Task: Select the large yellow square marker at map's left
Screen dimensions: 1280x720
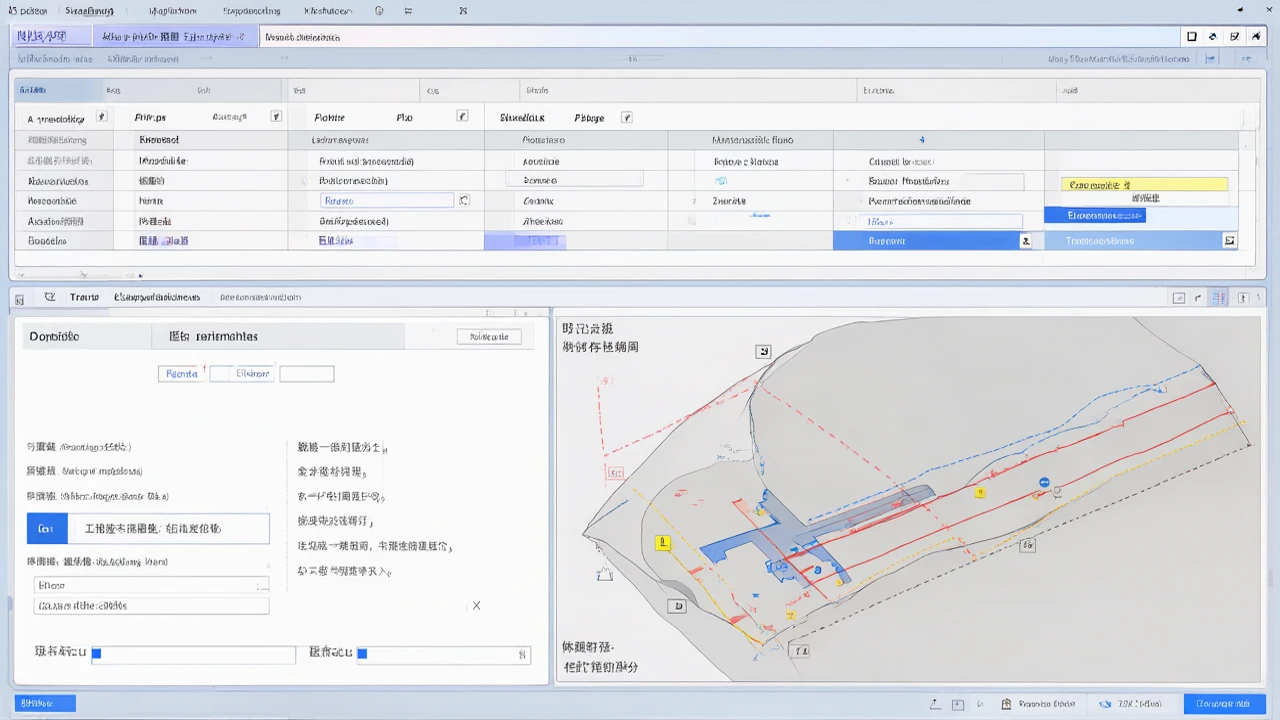Action: [x=662, y=542]
